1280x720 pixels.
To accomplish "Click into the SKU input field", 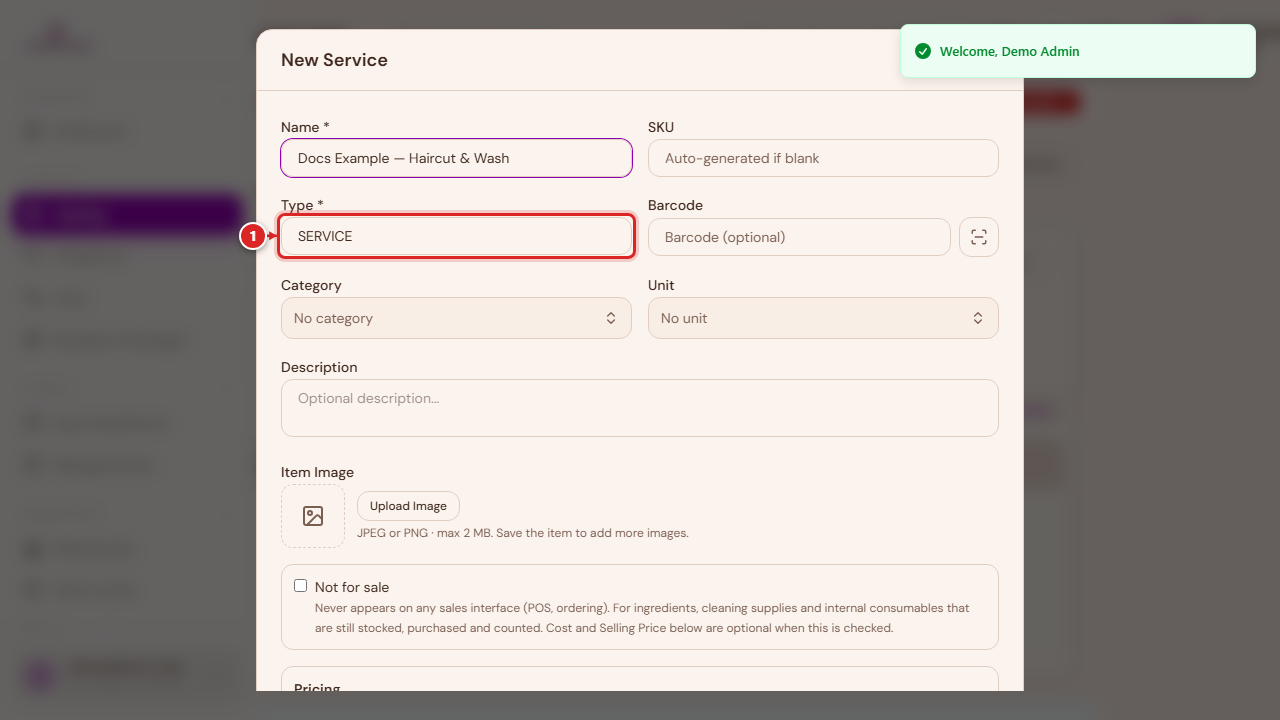I will pyautogui.click(x=823, y=158).
